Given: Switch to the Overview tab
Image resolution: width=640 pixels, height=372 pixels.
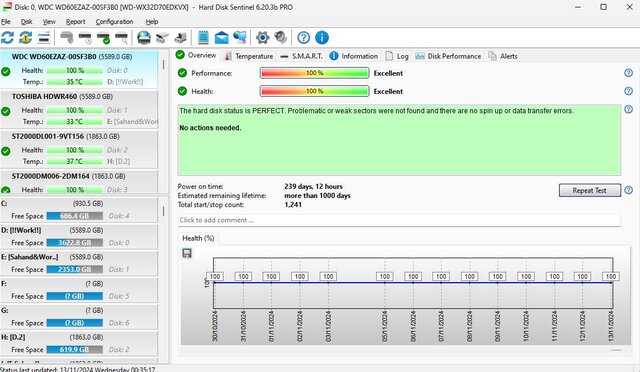Looking at the screenshot, I should pos(196,55).
